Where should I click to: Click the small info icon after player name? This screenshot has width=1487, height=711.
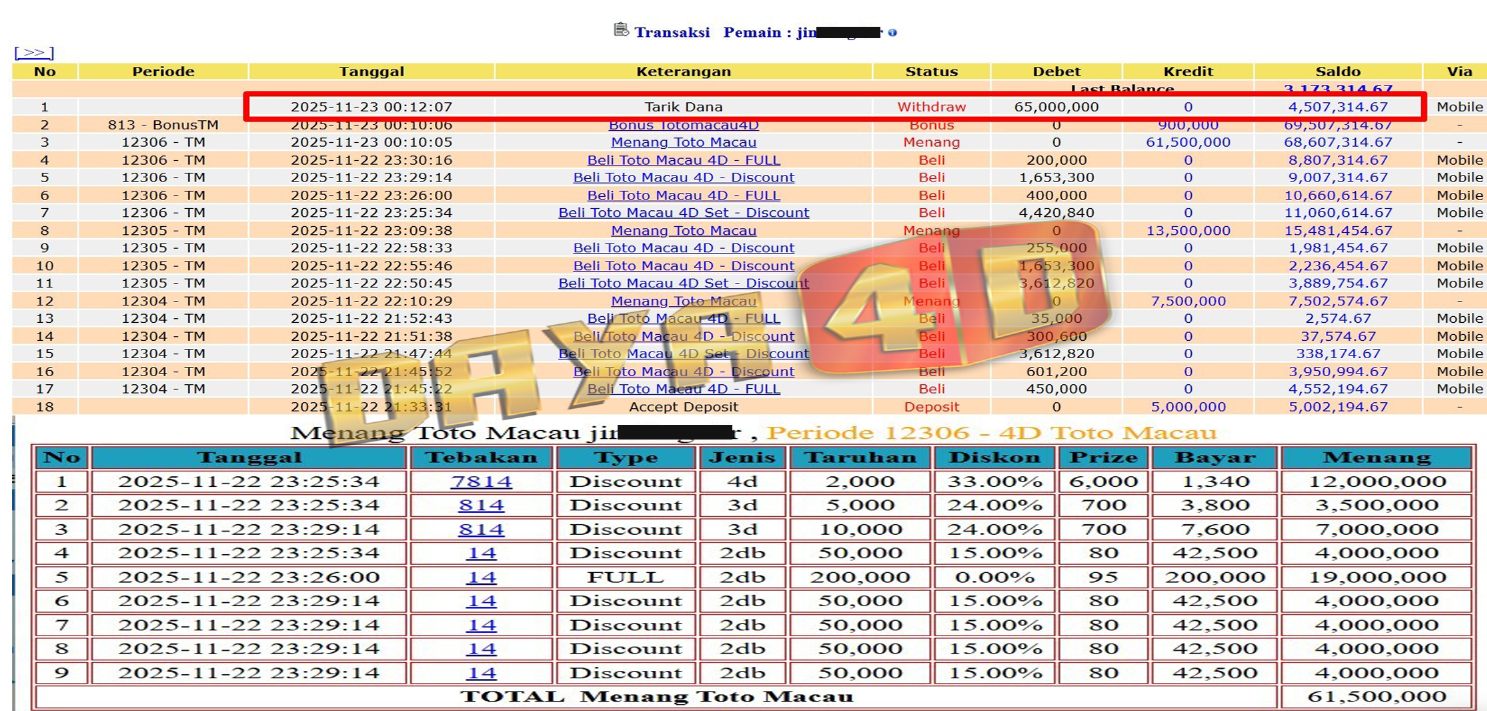click(x=892, y=33)
